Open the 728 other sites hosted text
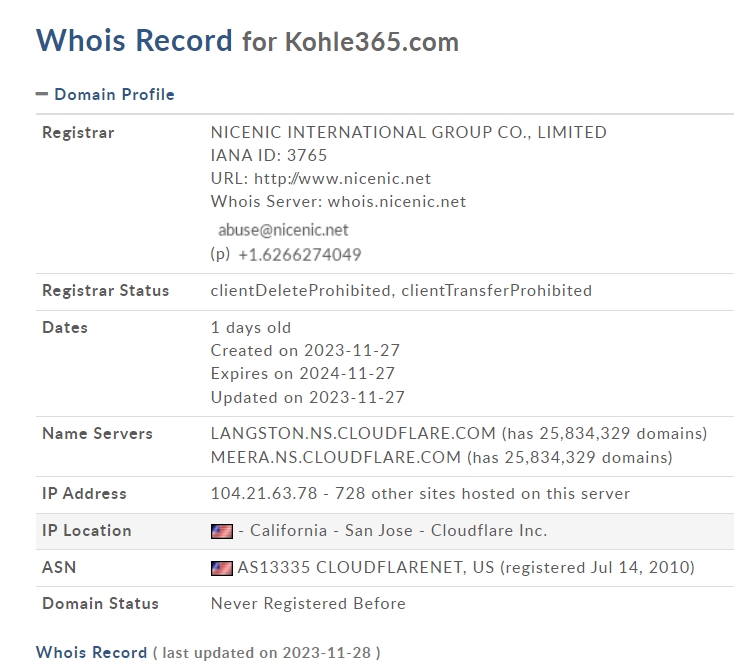Image resolution: width=734 pixels, height=669 pixels. tap(482, 493)
